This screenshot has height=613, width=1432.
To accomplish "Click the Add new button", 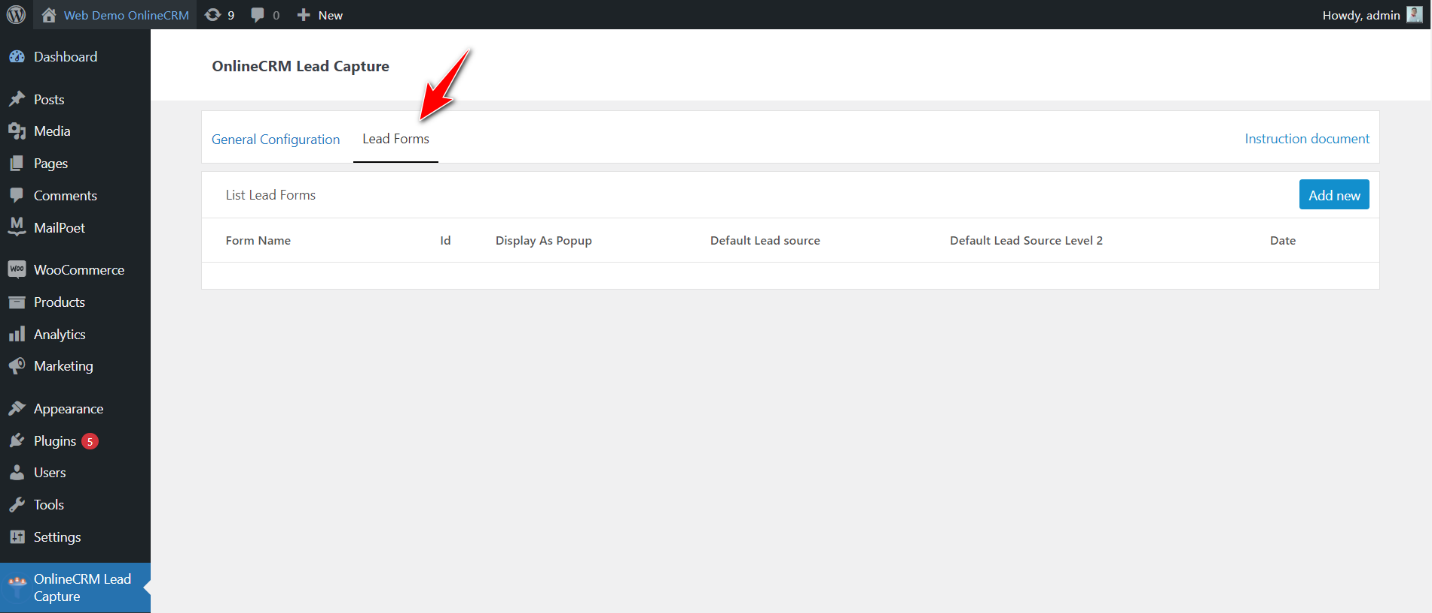I will (1334, 194).
